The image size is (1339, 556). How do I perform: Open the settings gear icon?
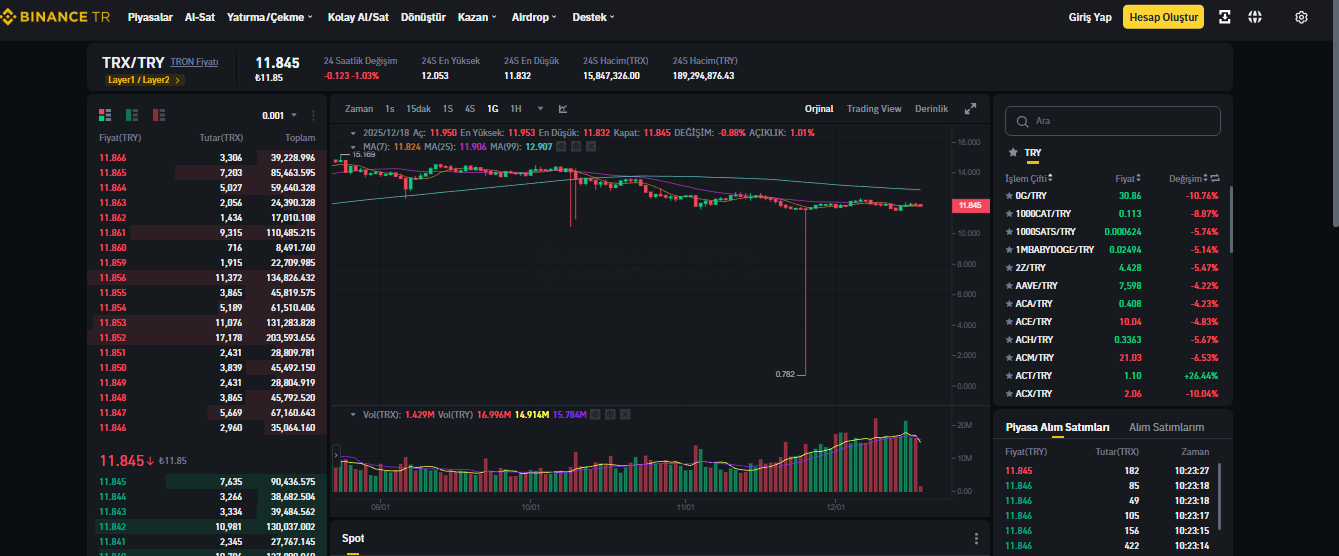pos(1301,17)
